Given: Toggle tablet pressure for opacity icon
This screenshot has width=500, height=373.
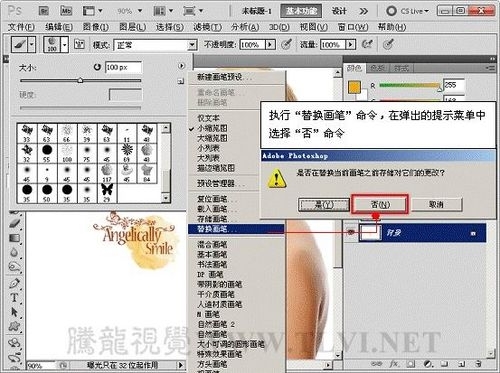Looking at the screenshot, I should click(x=286, y=44).
